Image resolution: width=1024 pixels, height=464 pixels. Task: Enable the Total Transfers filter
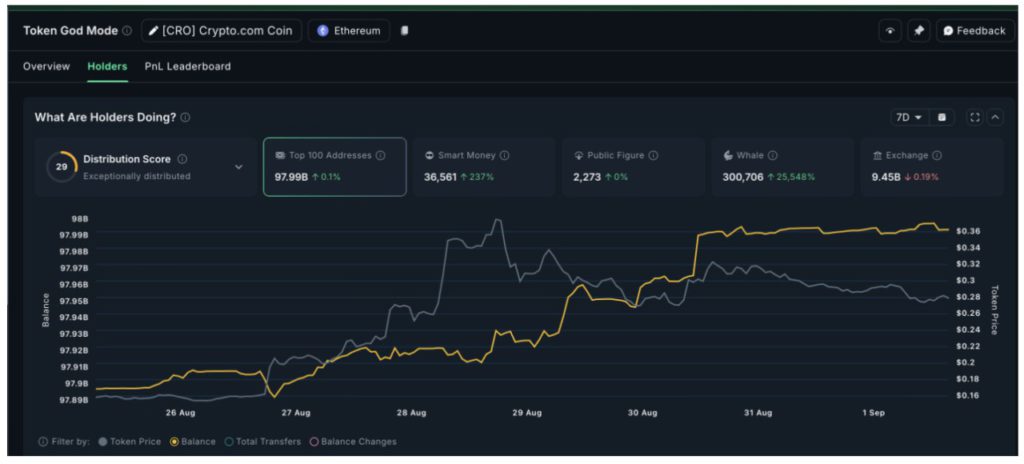(x=263, y=441)
